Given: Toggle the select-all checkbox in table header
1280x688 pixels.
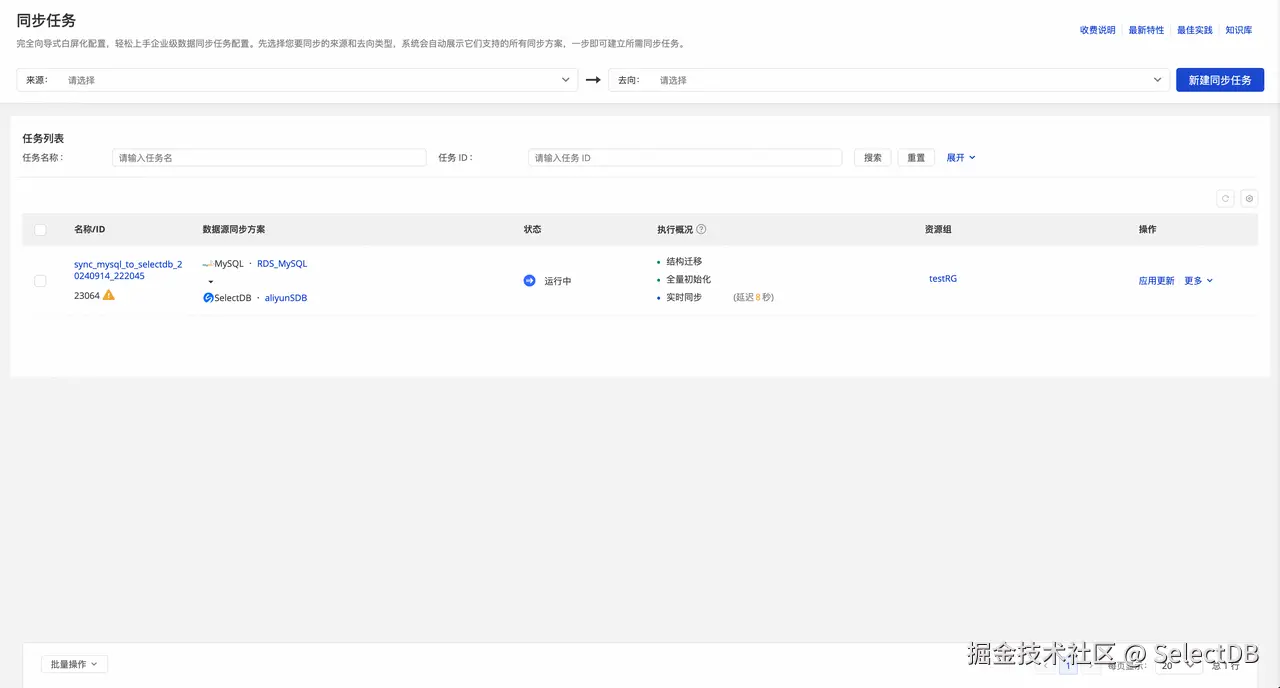Looking at the screenshot, I should click(40, 230).
